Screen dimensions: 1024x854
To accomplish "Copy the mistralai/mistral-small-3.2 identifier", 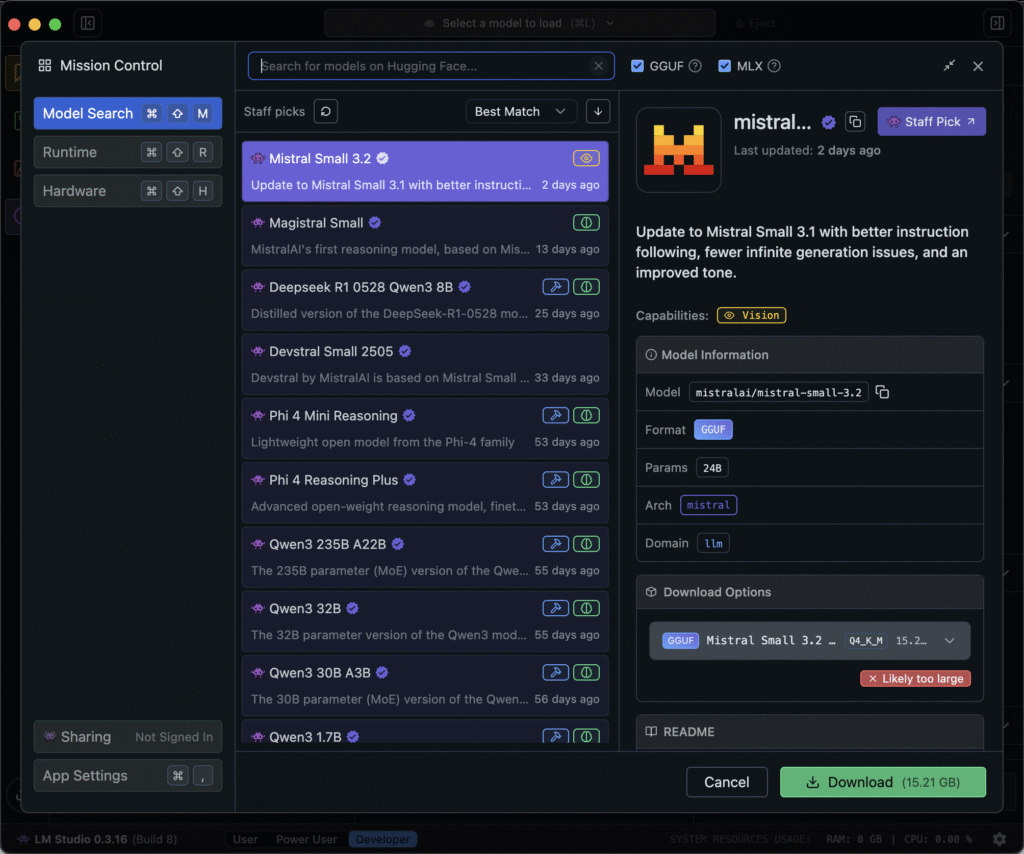I will (882, 392).
